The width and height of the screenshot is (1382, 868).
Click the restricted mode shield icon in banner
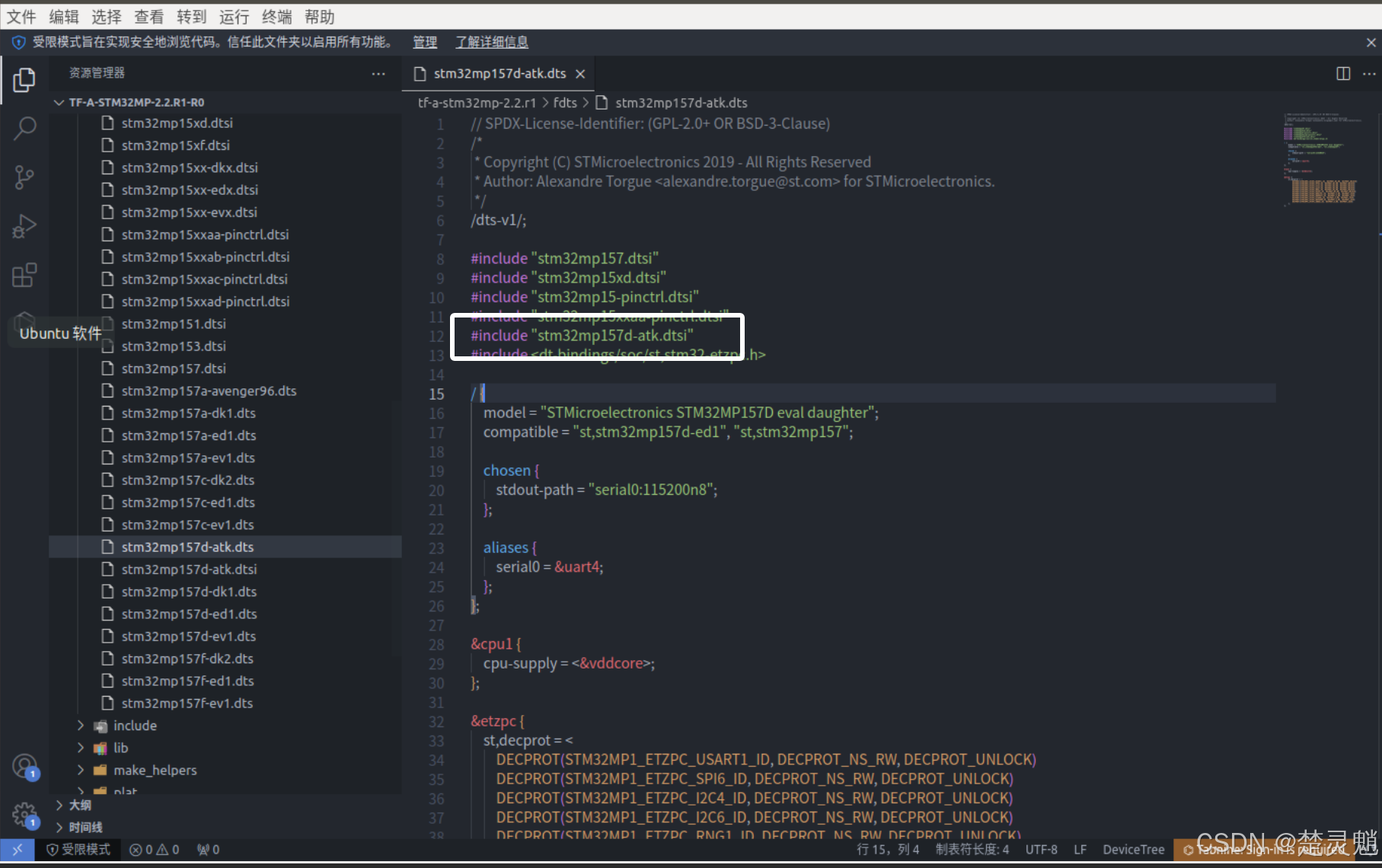coord(19,43)
